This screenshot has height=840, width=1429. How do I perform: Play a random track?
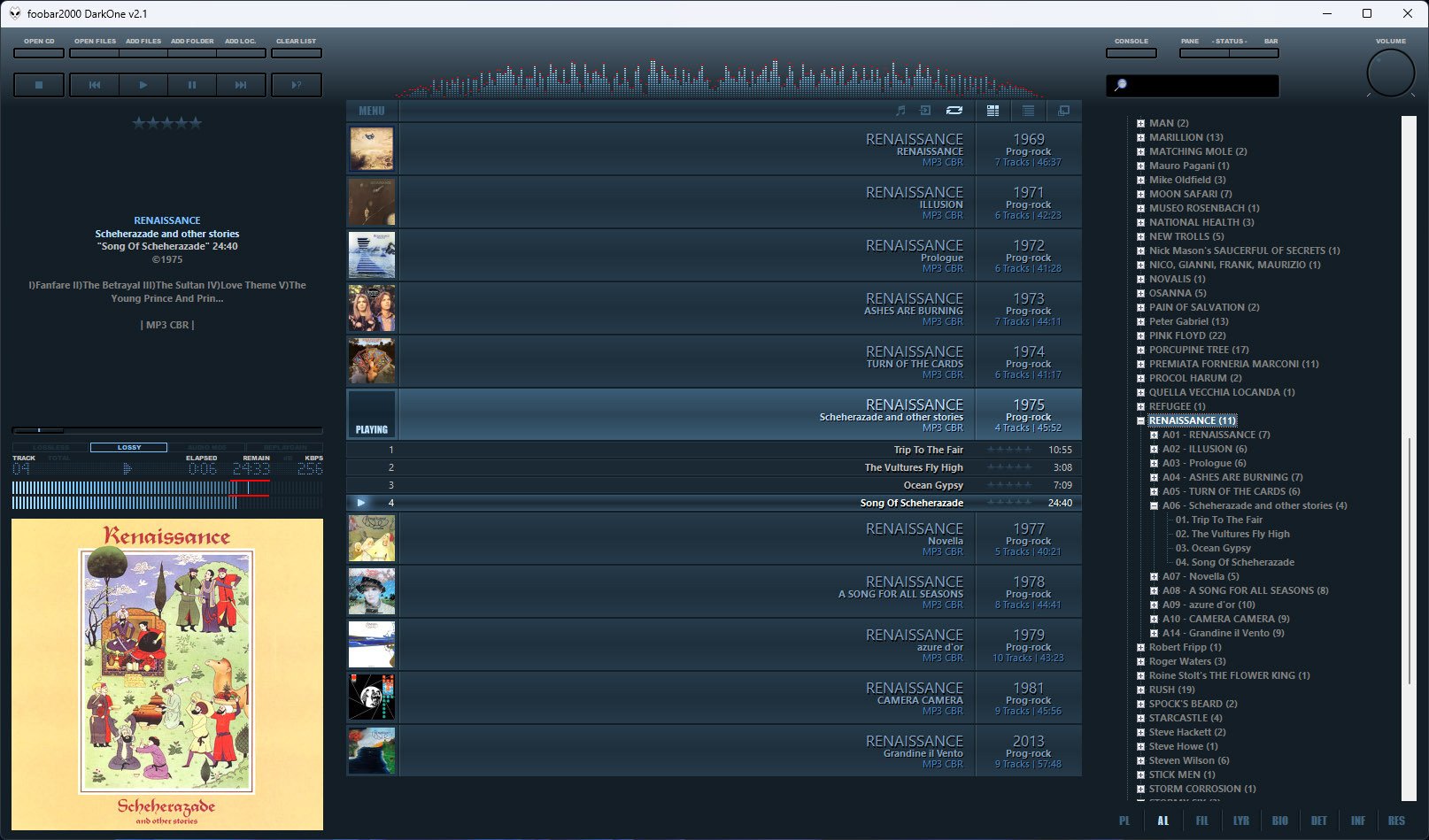click(x=297, y=85)
